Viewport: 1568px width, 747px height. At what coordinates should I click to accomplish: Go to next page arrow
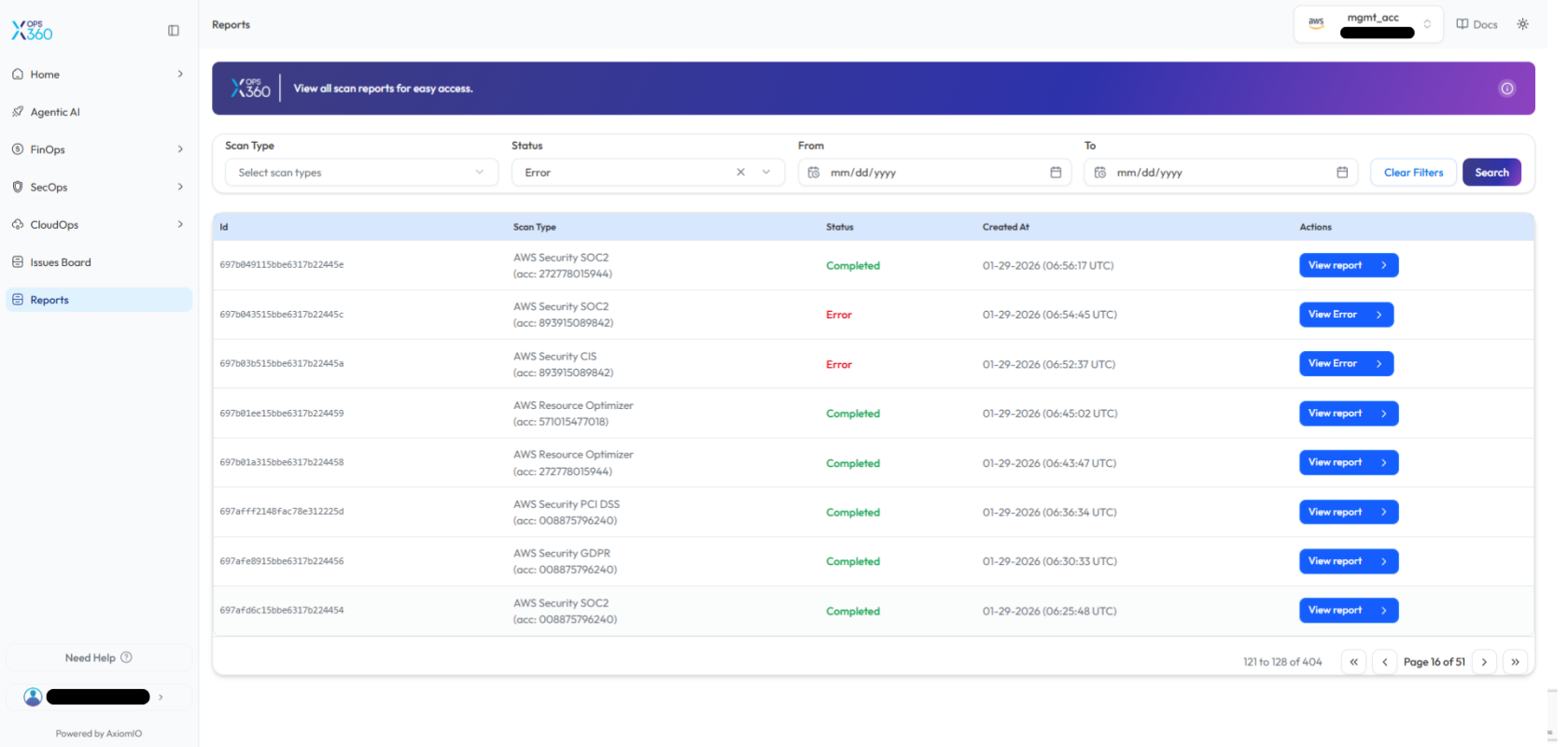tap(1484, 662)
